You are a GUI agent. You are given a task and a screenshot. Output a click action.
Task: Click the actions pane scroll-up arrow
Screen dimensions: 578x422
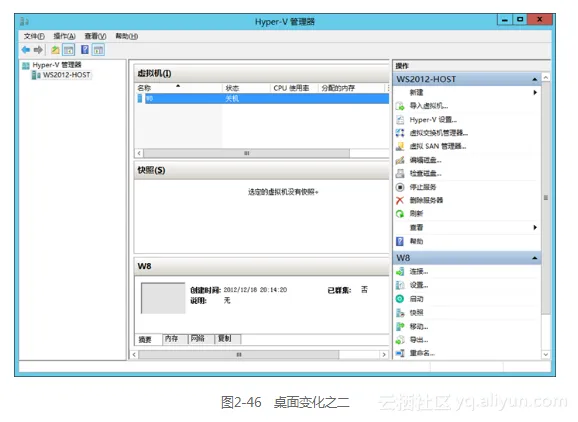[546, 77]
